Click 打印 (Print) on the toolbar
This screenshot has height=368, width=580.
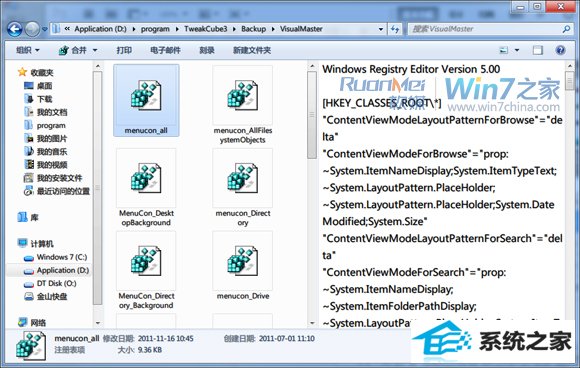click(x=124, y=50)
